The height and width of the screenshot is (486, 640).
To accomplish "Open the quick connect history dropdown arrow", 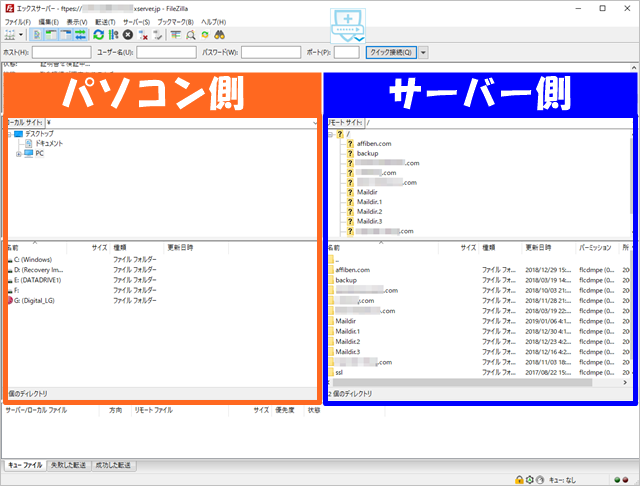I will pyautogui.click(x=424, y=52).
